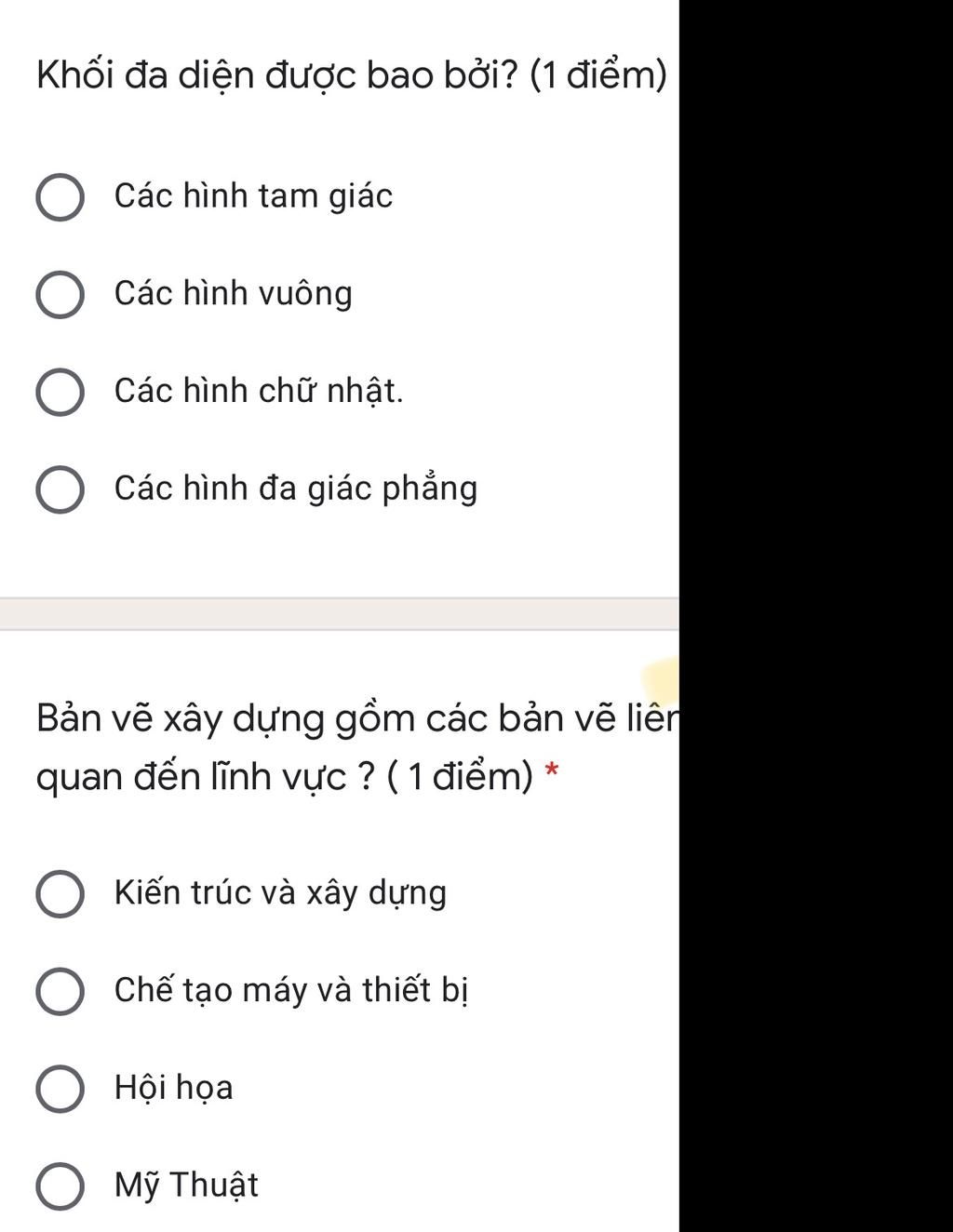Image resolution: width=953 pixels, height=1232 pixels.
Task: Tap the 'Các hình đa giác phẳng' label text
Action: 295,489
